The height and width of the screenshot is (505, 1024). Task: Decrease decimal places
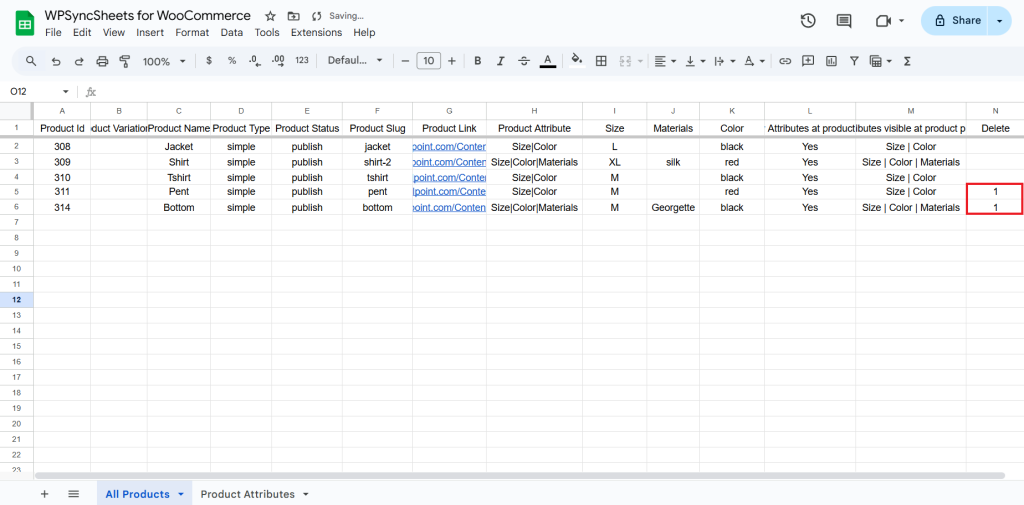pyautogui.click(x=255, y=61)
